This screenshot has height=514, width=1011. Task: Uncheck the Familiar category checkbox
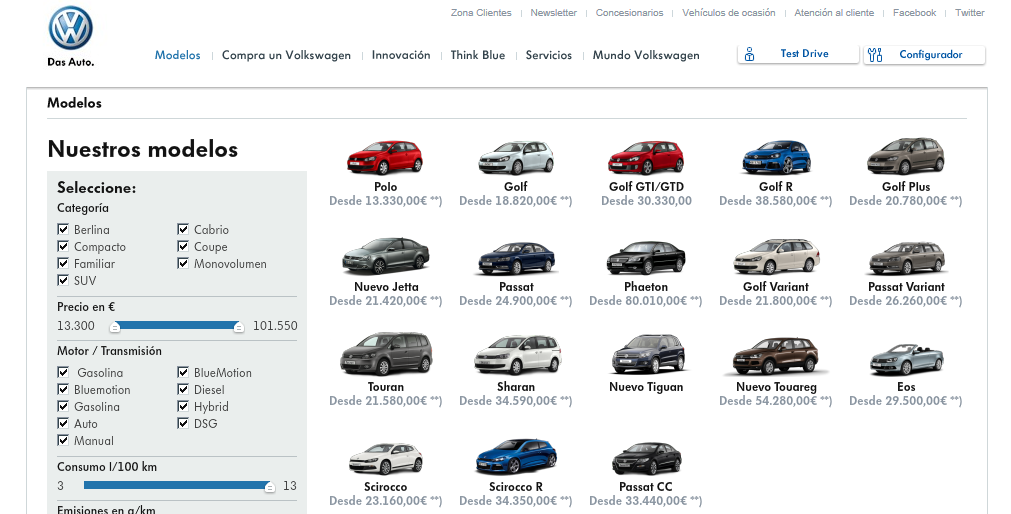coord(63,263)
